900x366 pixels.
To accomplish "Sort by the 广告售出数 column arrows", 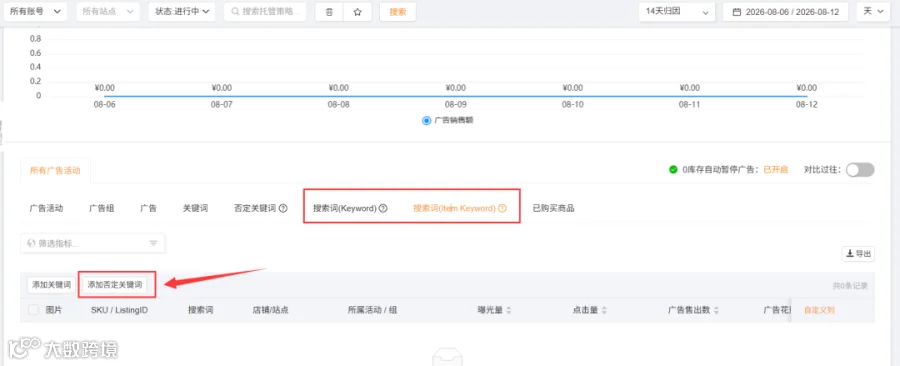I will (x=716, y=310).
